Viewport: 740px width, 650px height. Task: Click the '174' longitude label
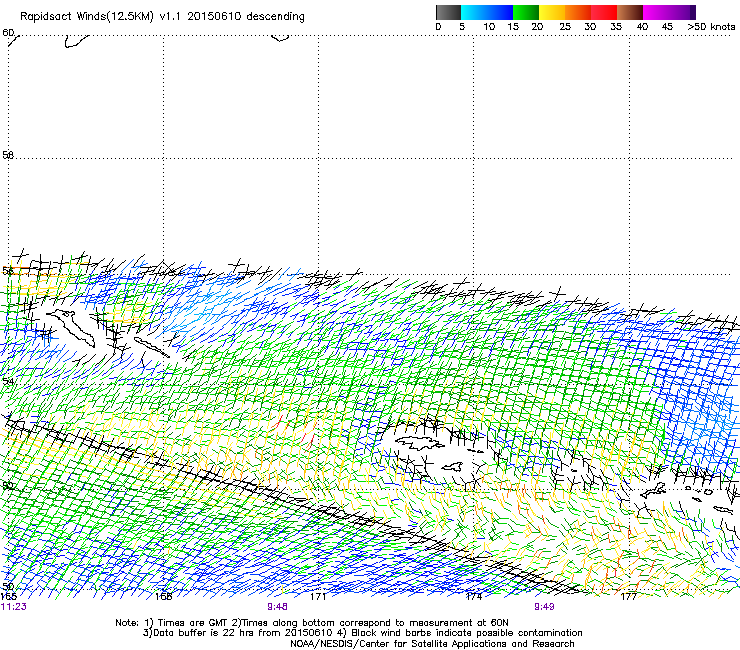tap(474, 597)
